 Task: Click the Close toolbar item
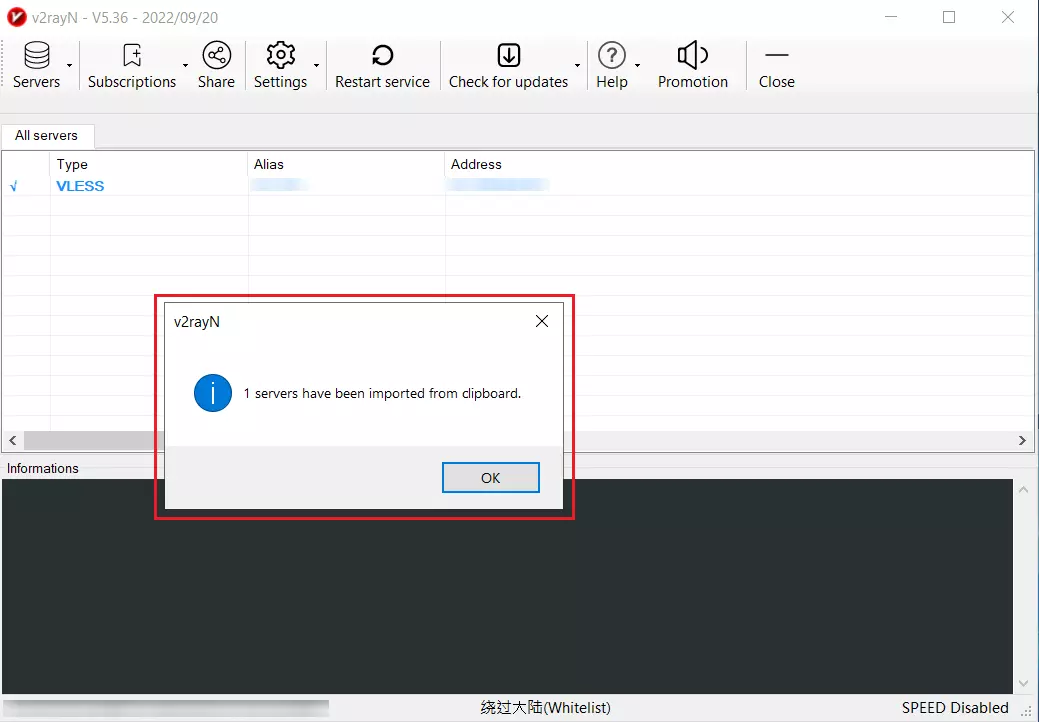776,55
